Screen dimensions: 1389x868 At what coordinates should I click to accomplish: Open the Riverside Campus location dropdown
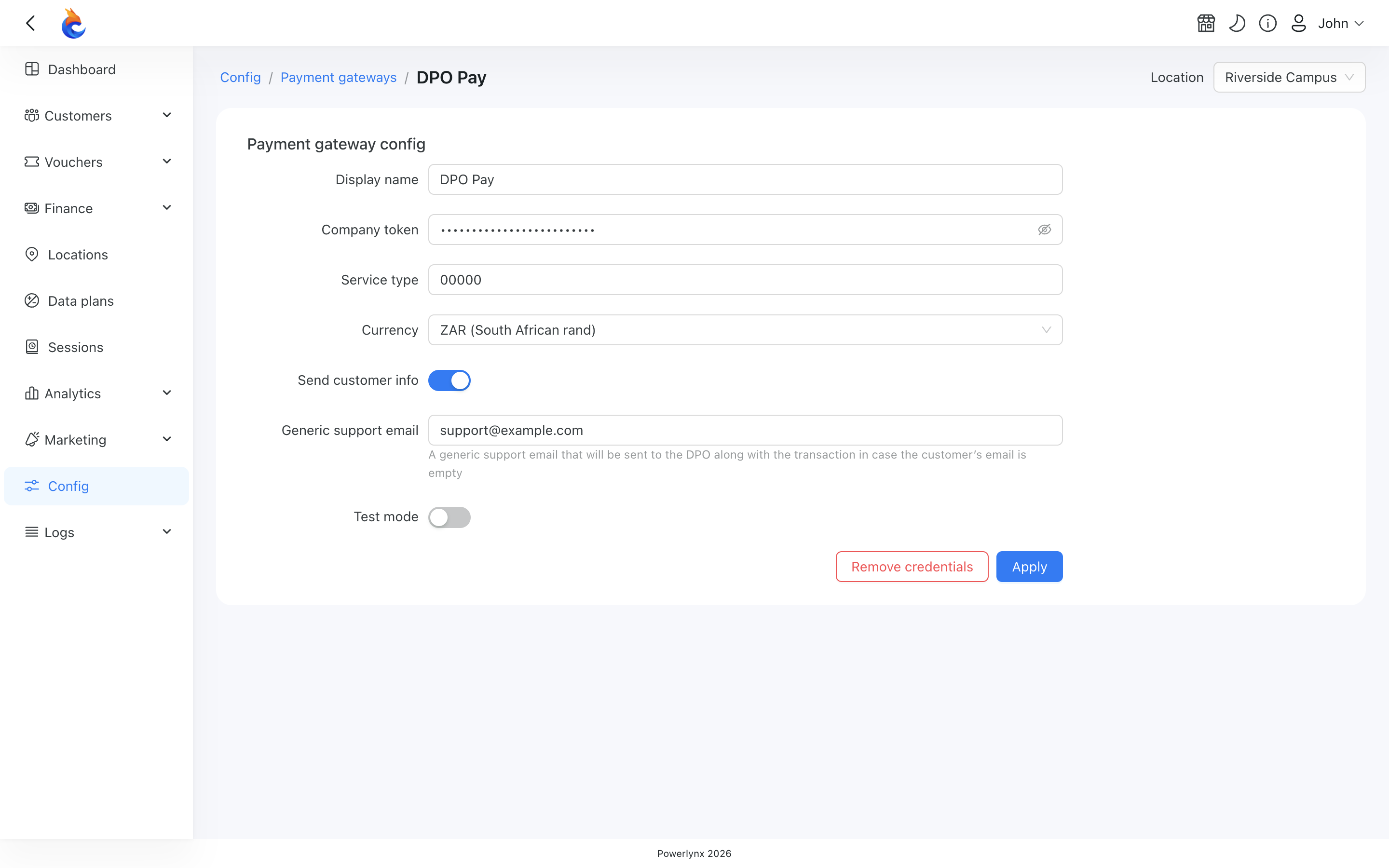[1289, 77]
